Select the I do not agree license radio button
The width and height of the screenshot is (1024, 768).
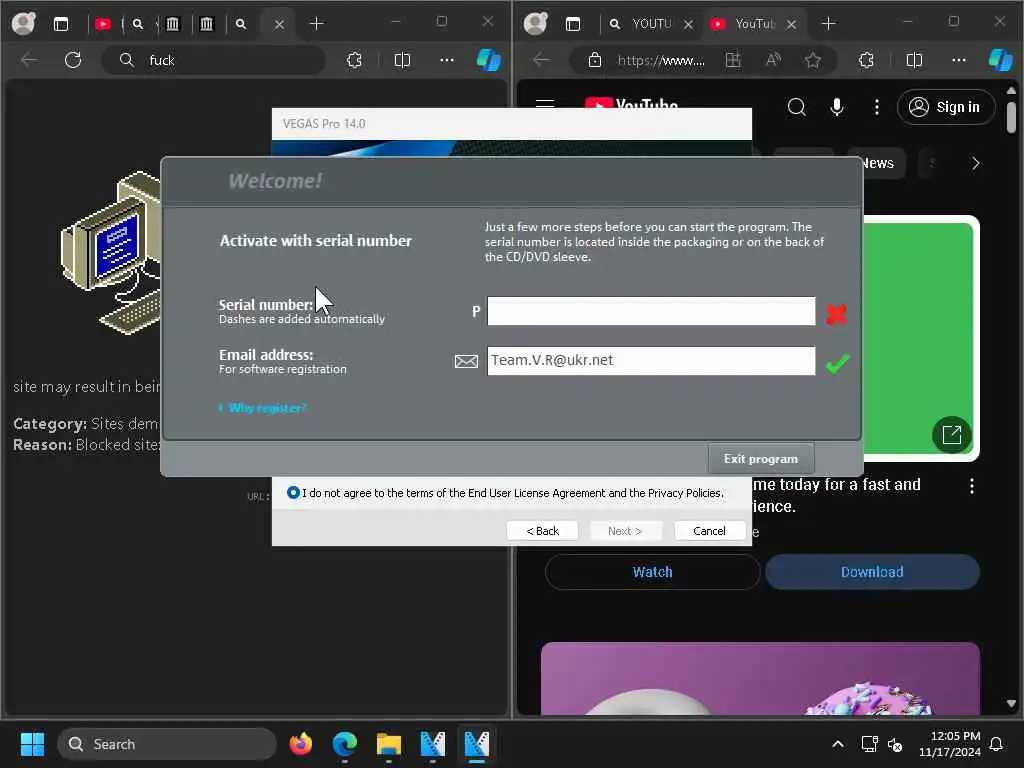click(x=293, y=492)
